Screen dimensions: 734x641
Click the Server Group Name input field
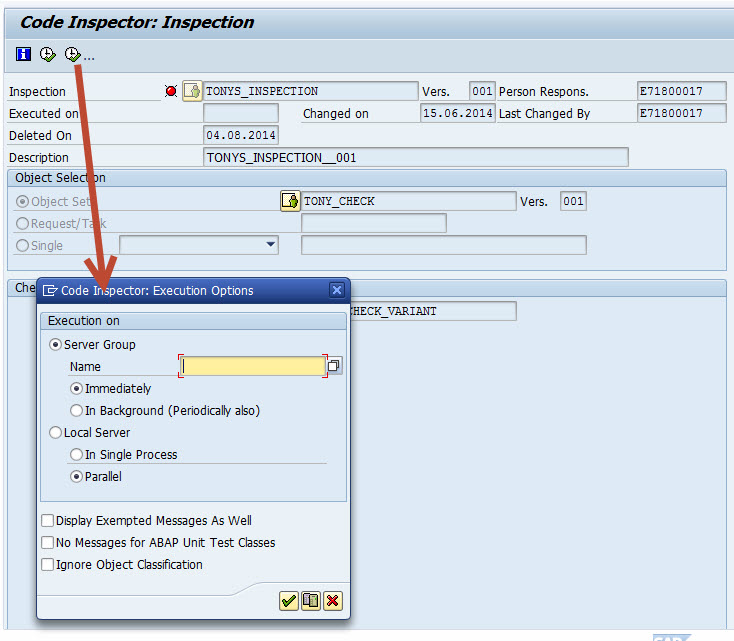click(x=253, y=366)
